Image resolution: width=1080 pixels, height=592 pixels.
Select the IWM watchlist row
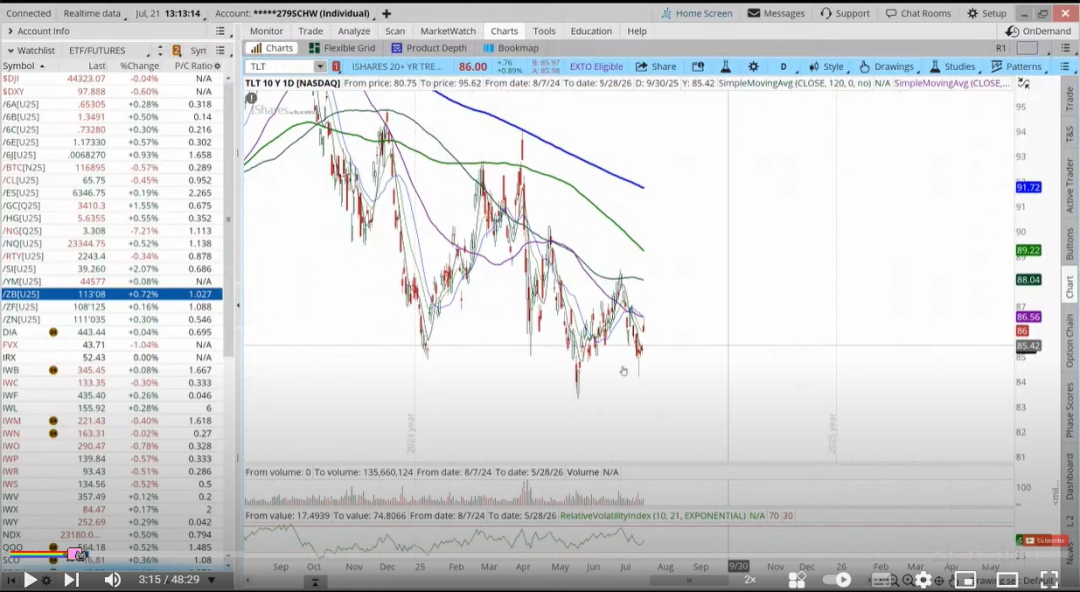[112, 420]
